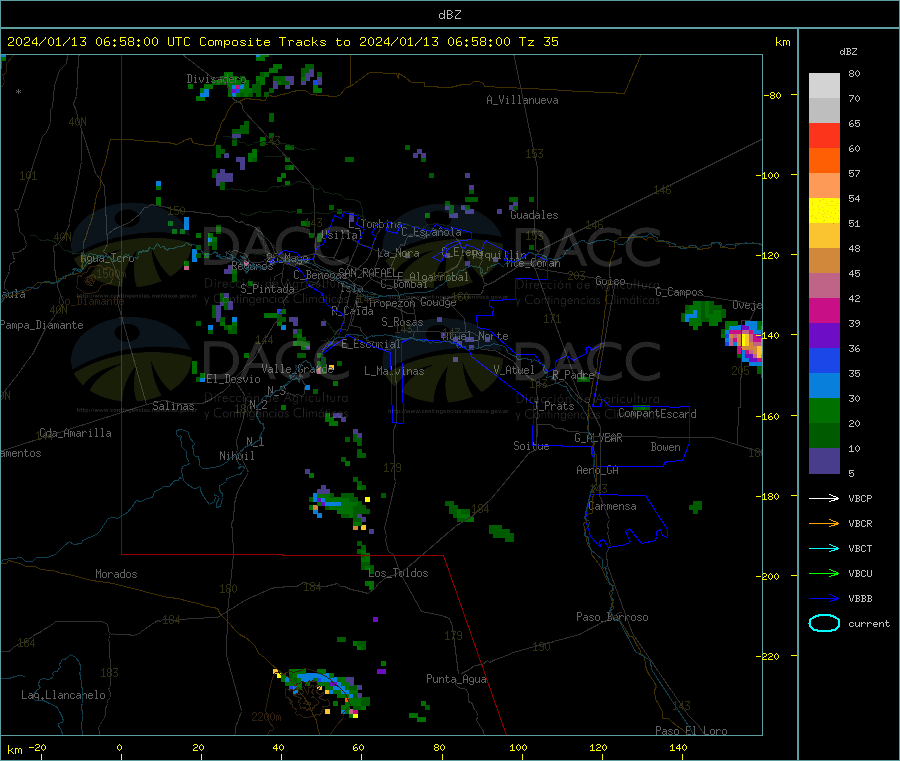Click the 'G_ALVEAR' map label
The image size is (900, 761).
click(x=598, y=438)
